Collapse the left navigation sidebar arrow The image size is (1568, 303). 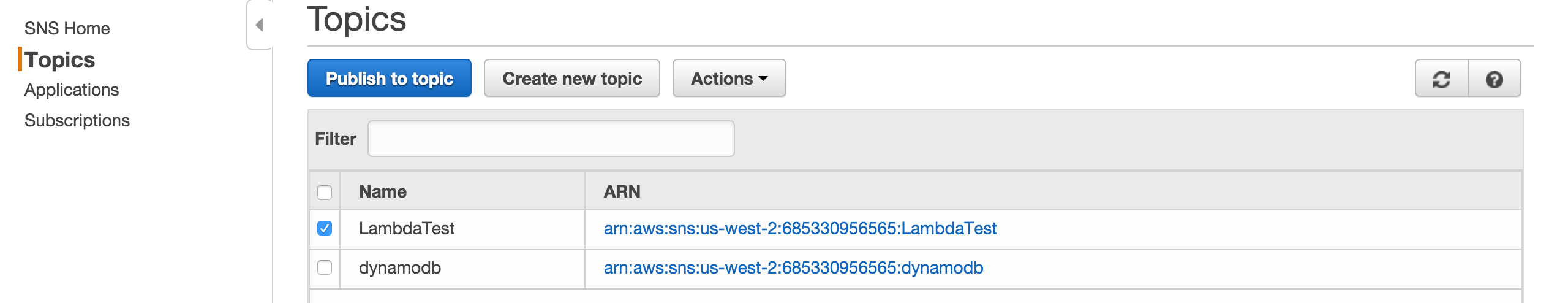[x=260, y=25]
